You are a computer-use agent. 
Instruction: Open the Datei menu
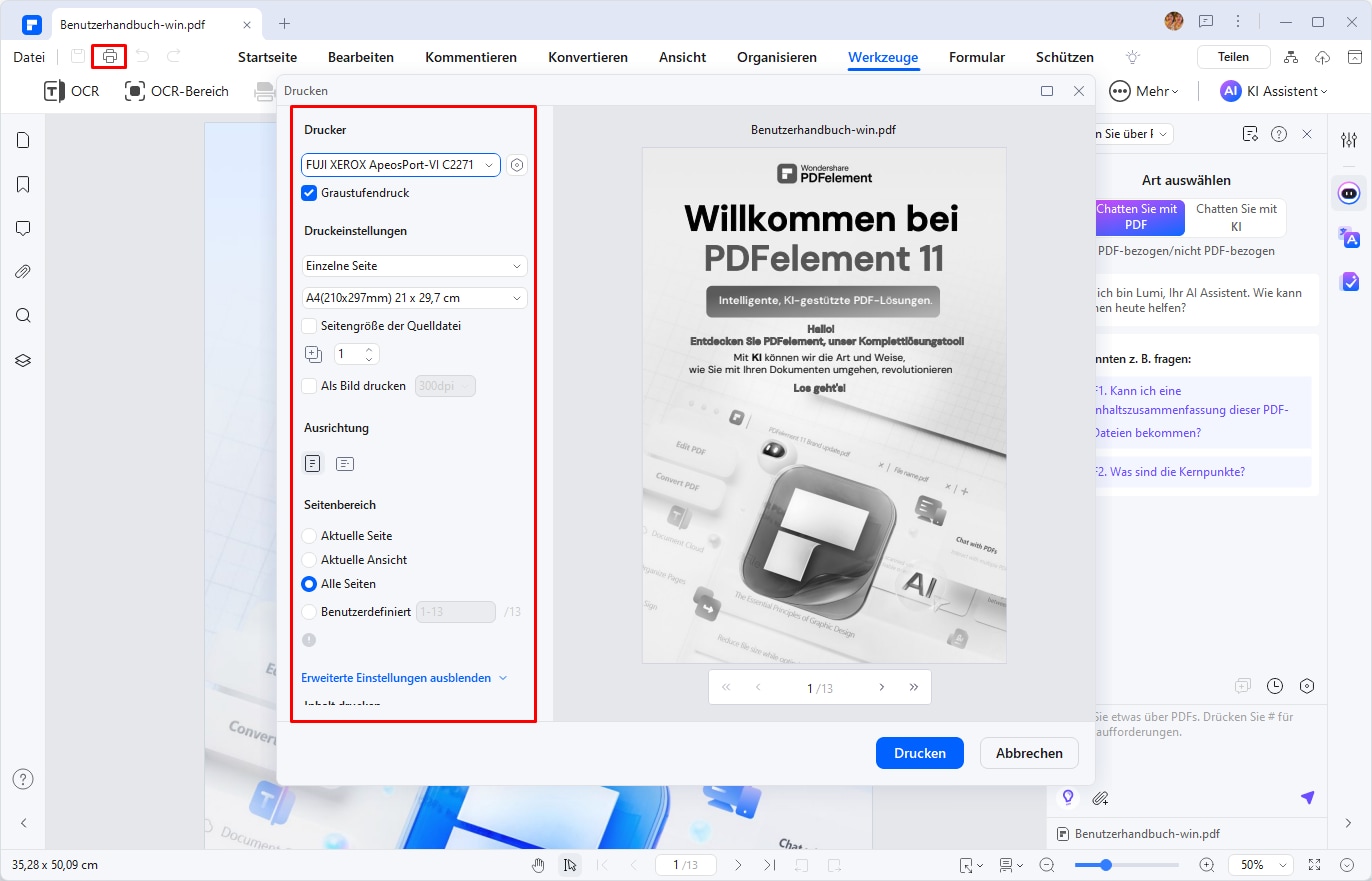point(29,57)
